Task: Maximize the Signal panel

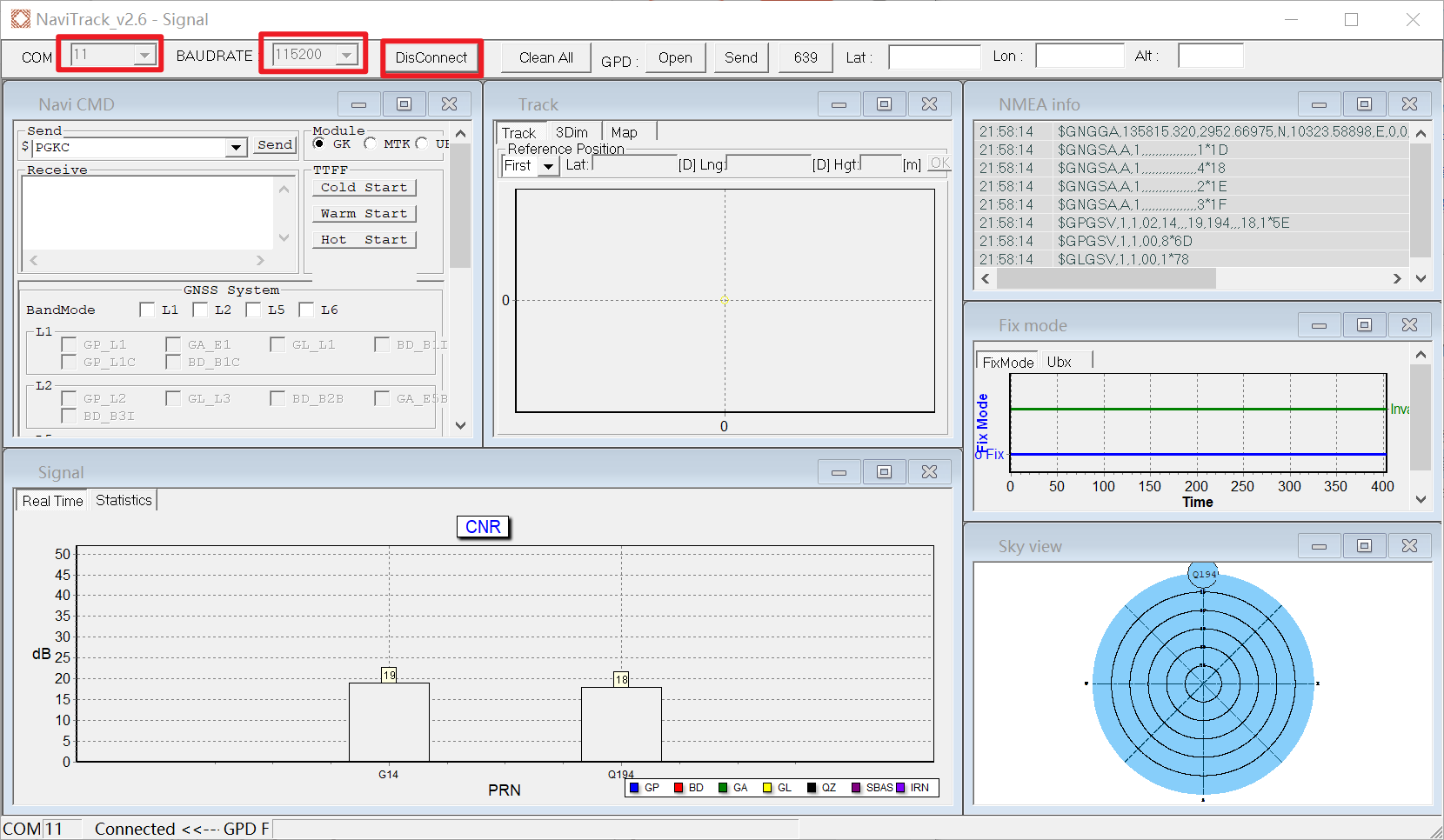Action: [885, 472]
